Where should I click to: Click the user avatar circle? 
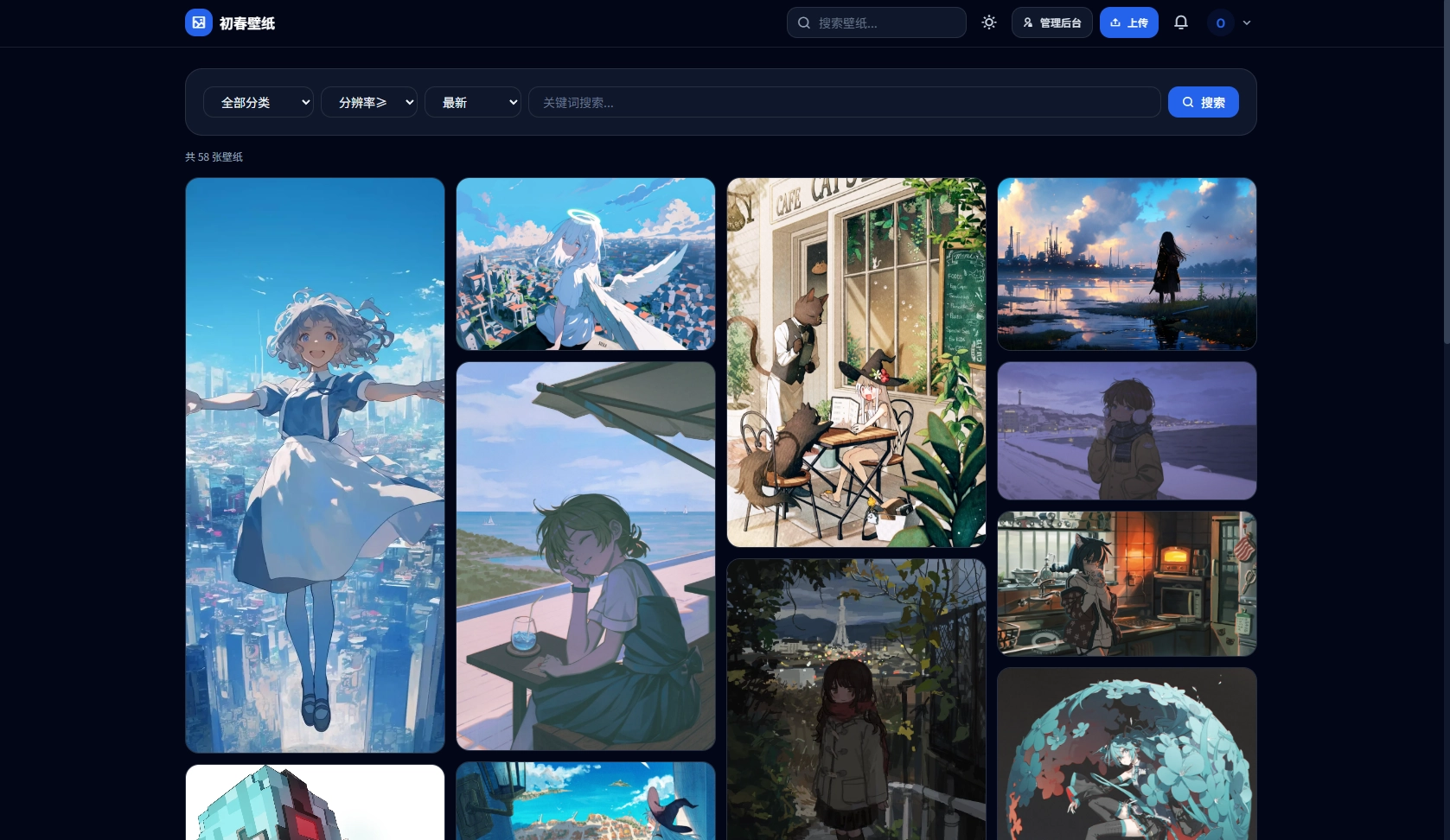click(x=1221, y=22)
